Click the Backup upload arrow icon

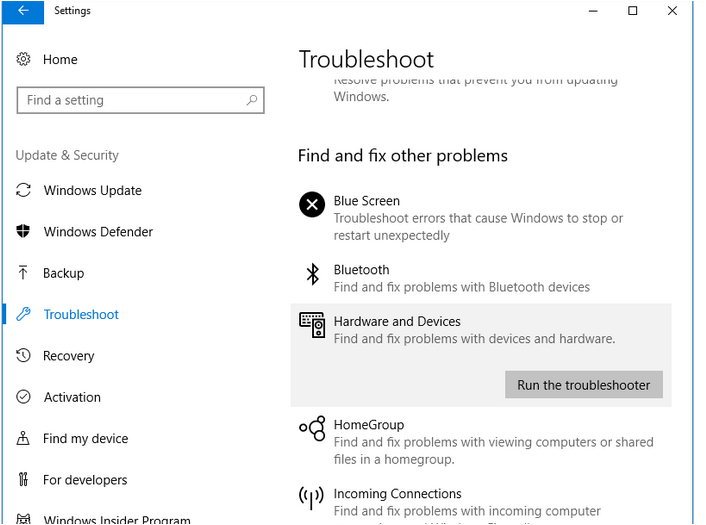pos(24,273)
